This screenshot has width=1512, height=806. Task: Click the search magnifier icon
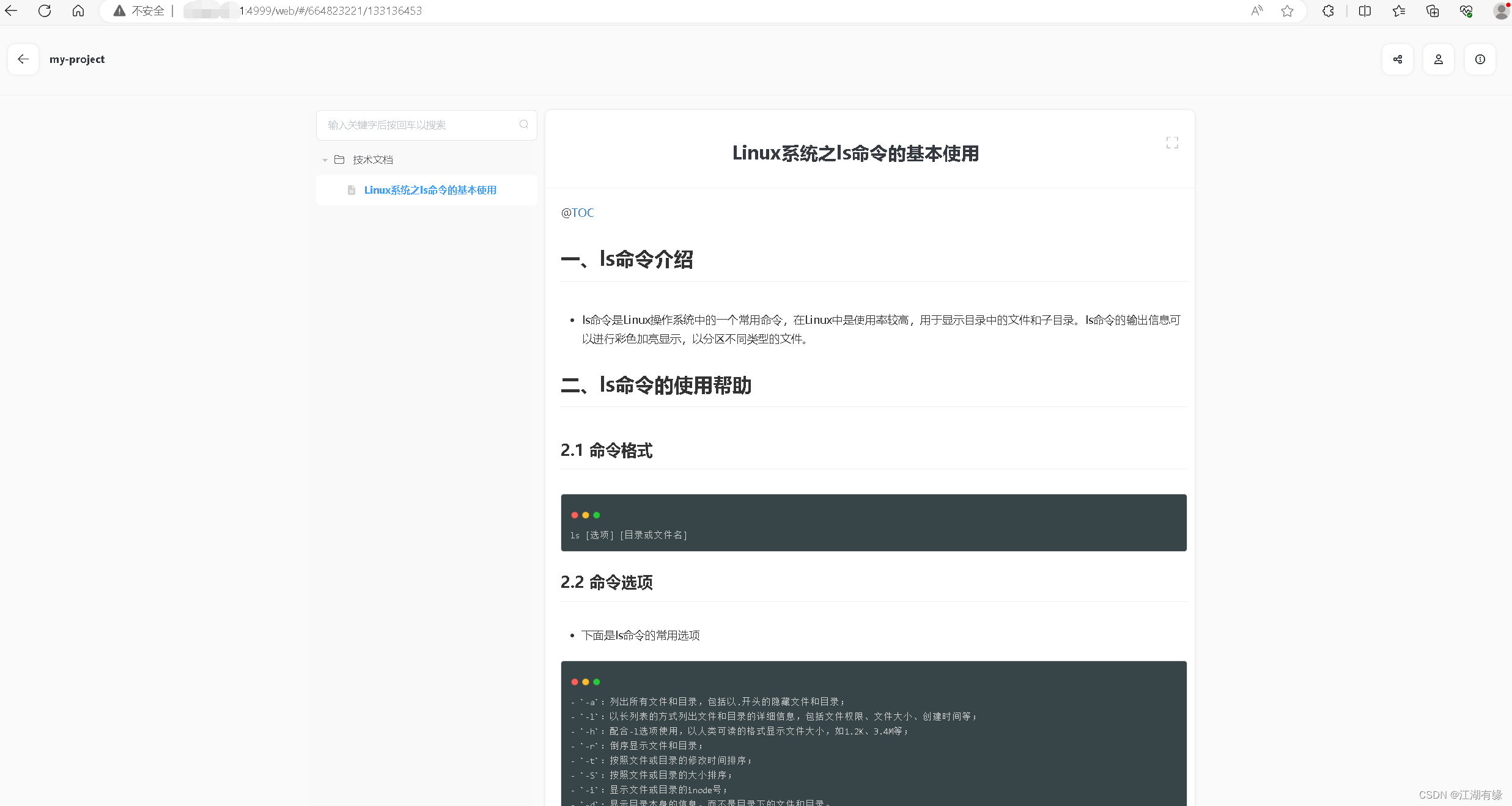[524, 125]
